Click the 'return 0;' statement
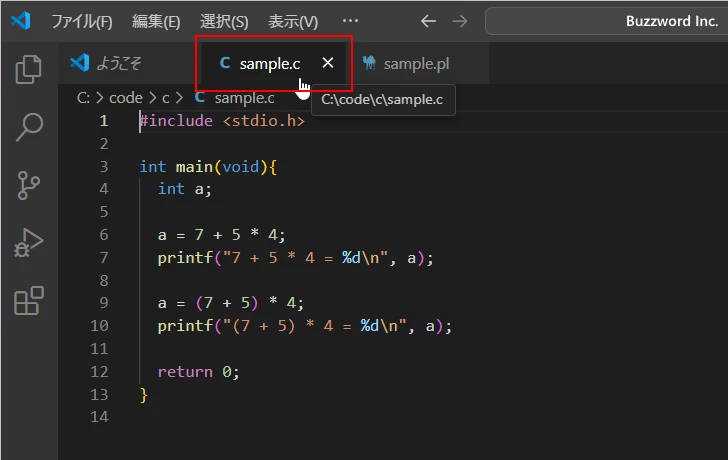 click(198, 371)
